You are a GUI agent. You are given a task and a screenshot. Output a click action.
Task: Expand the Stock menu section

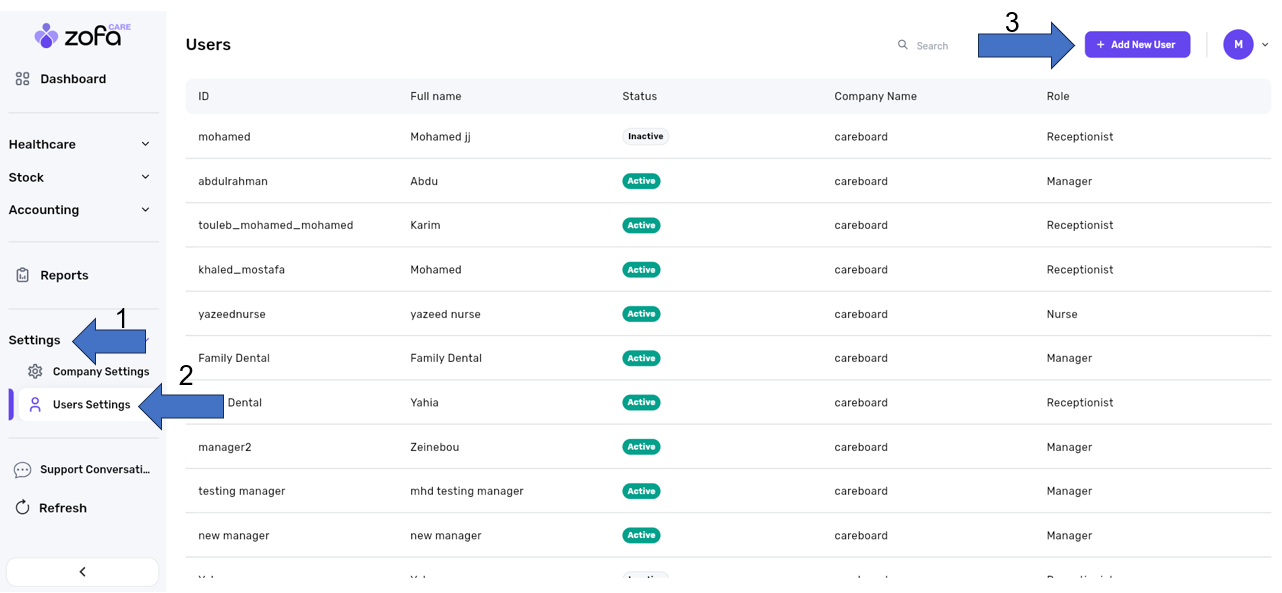click(x=80, y=177)
